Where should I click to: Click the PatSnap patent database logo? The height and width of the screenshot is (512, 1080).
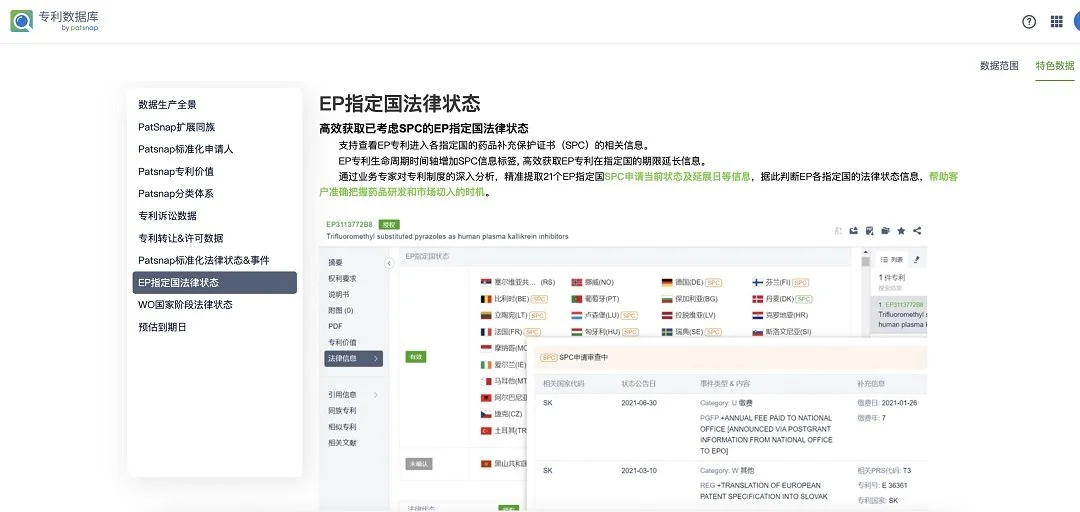54,21
